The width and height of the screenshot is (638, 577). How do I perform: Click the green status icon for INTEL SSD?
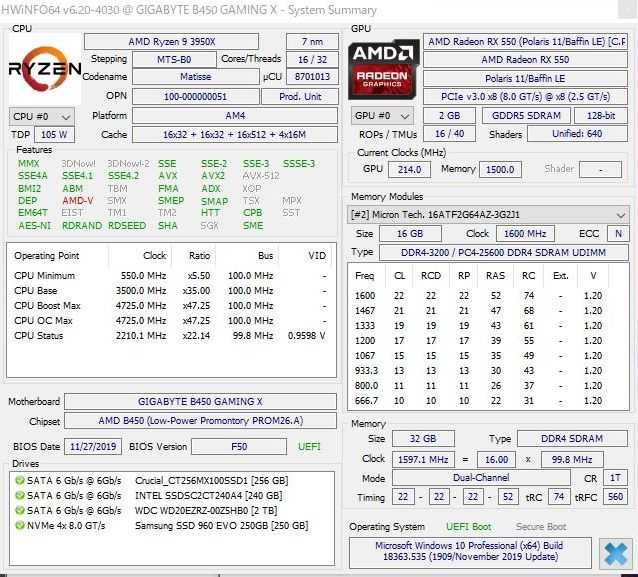pos(20,496)
